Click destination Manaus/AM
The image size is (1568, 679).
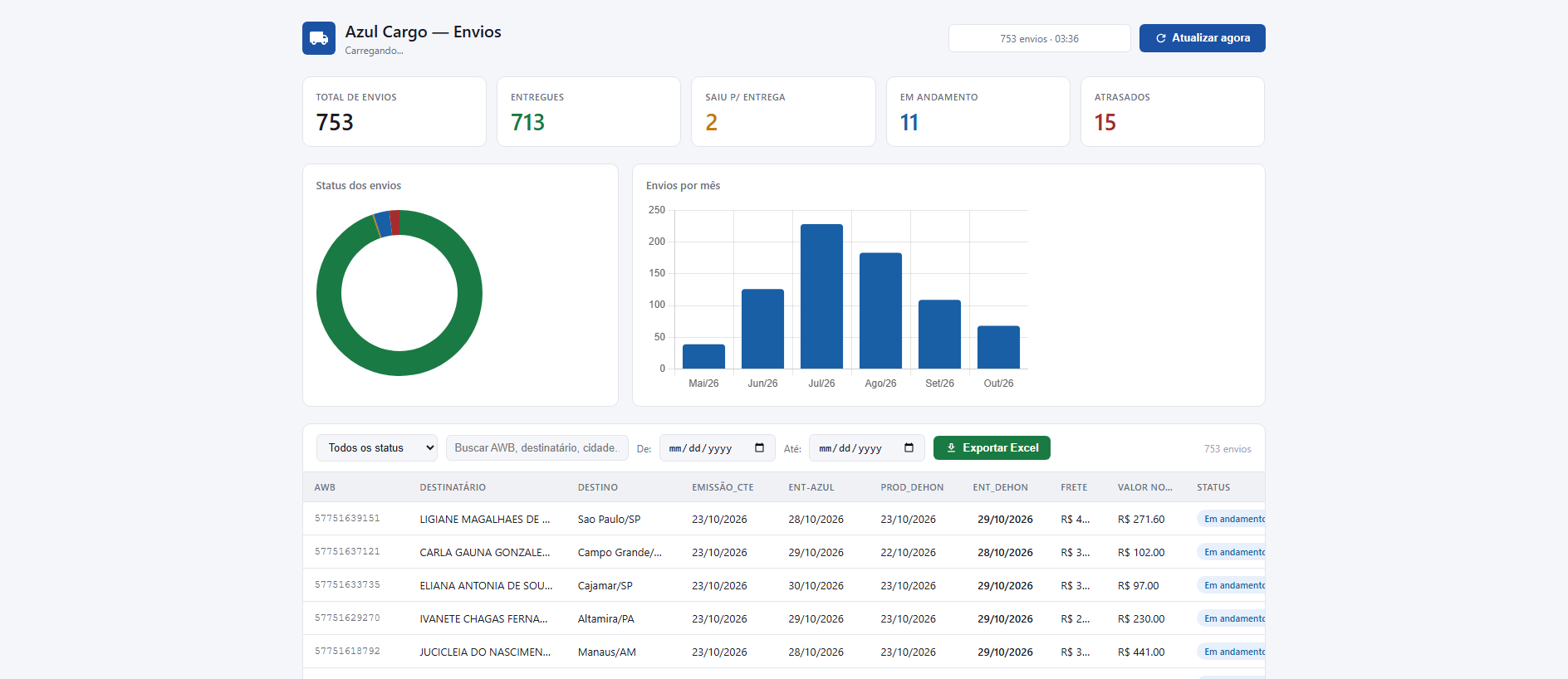(607, 652)
